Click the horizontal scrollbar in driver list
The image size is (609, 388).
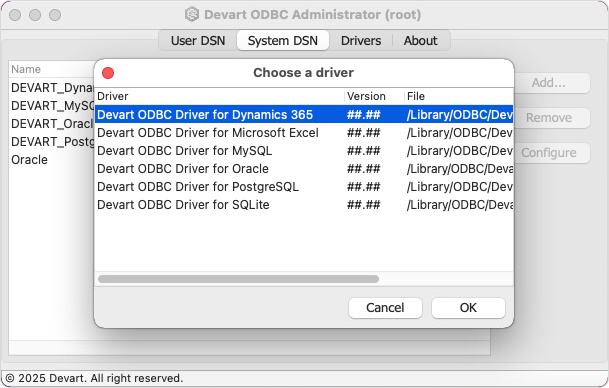(238, 279)
